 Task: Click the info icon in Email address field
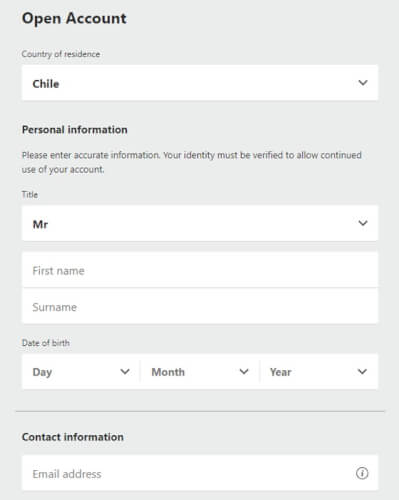tap(362, 473)
